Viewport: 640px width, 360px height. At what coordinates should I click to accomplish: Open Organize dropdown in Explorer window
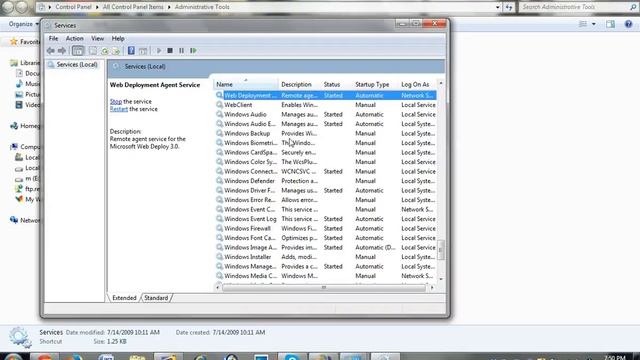23,24
